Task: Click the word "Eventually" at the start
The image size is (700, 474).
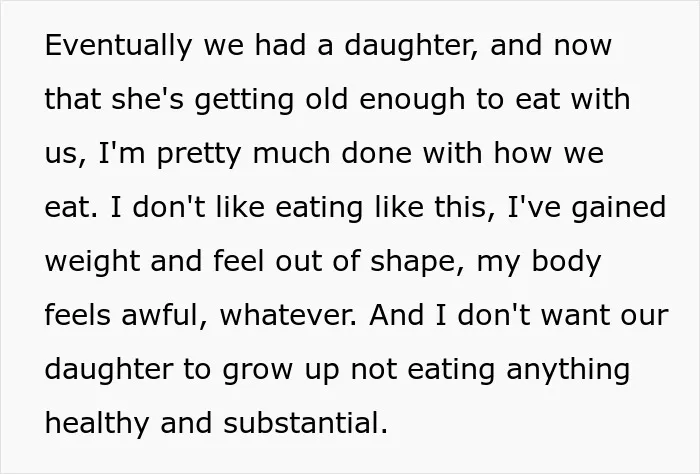Action: 118,46
